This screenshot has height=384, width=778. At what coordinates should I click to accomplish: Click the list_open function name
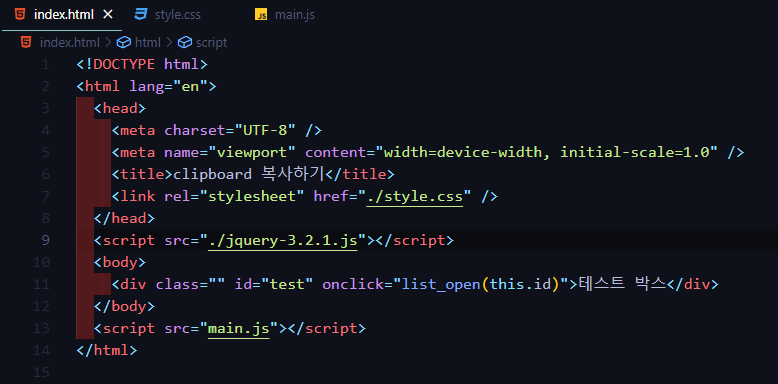click(441, 284)
